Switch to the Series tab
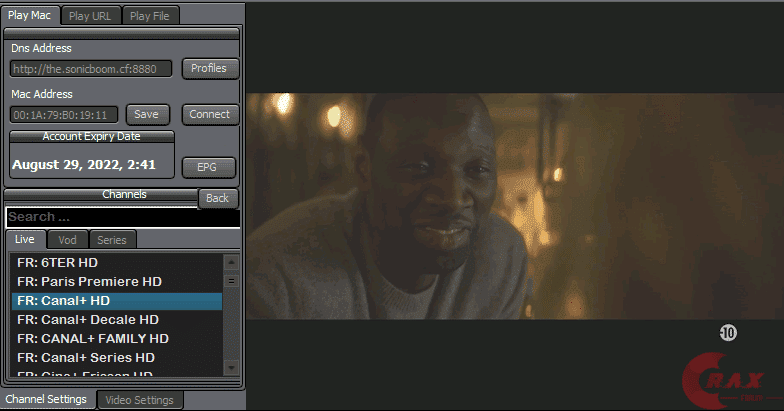 point(112,240)
